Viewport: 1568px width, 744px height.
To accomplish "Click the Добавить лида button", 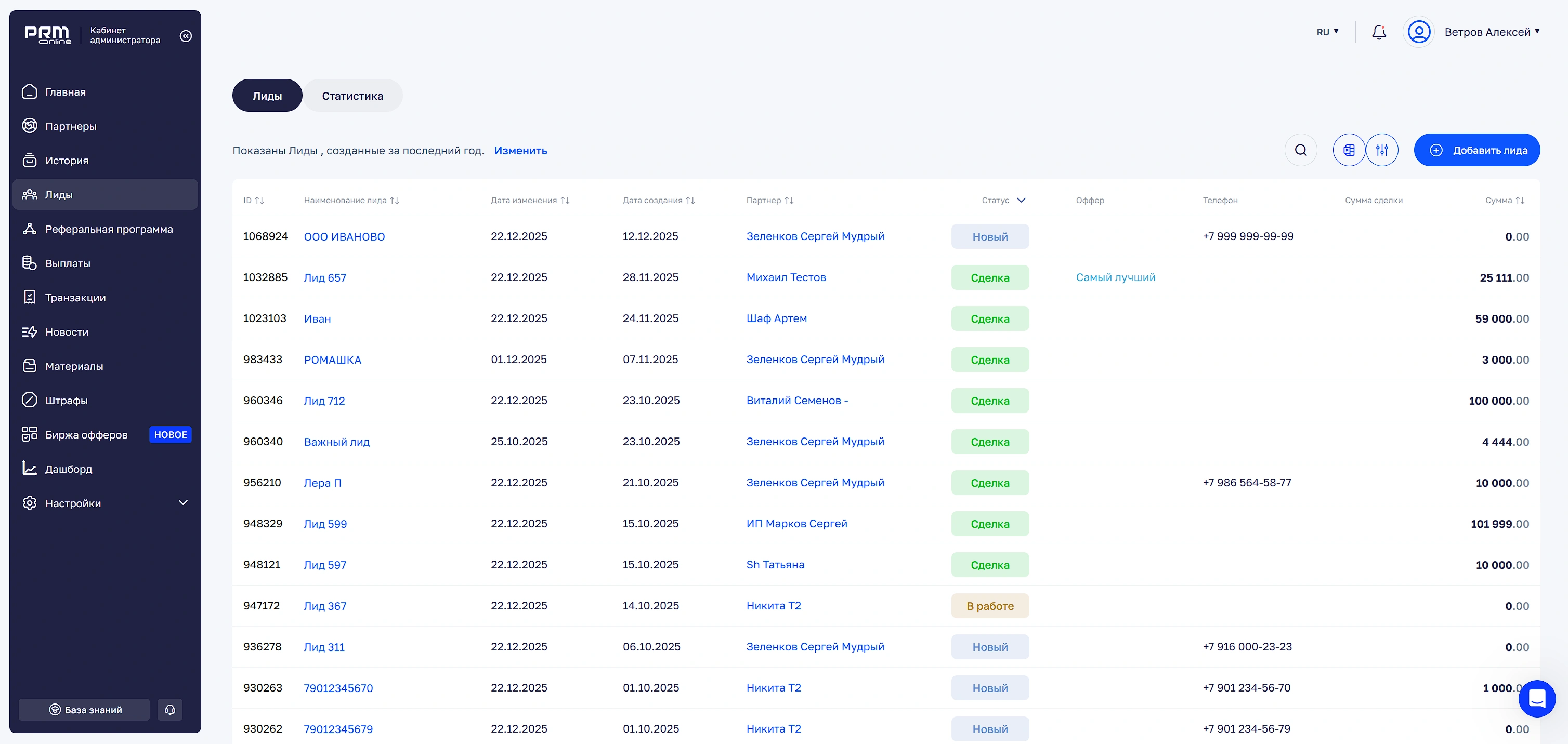I will tap(1476, 150).
